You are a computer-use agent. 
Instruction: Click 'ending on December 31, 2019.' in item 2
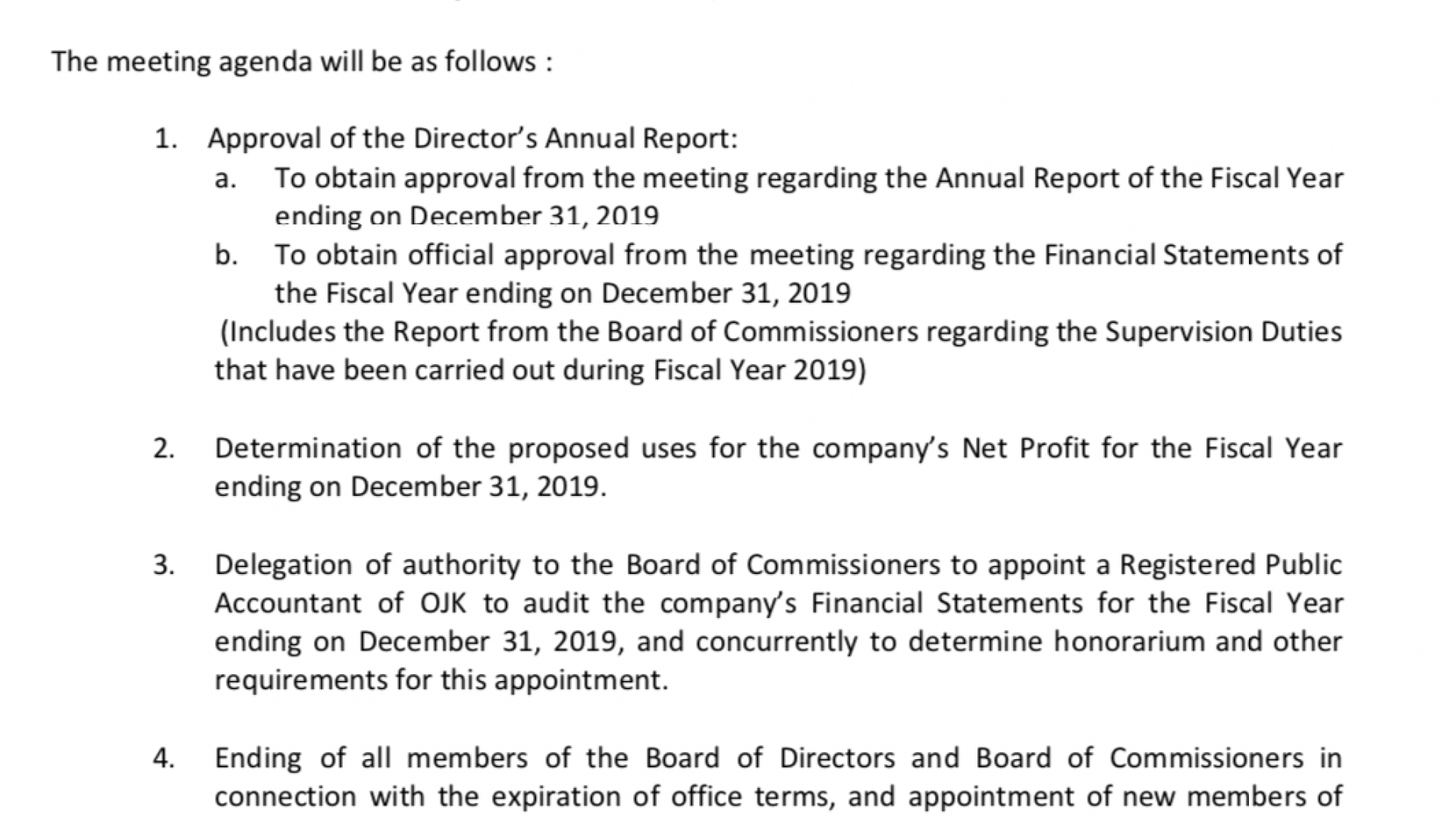tap(410, 487)
